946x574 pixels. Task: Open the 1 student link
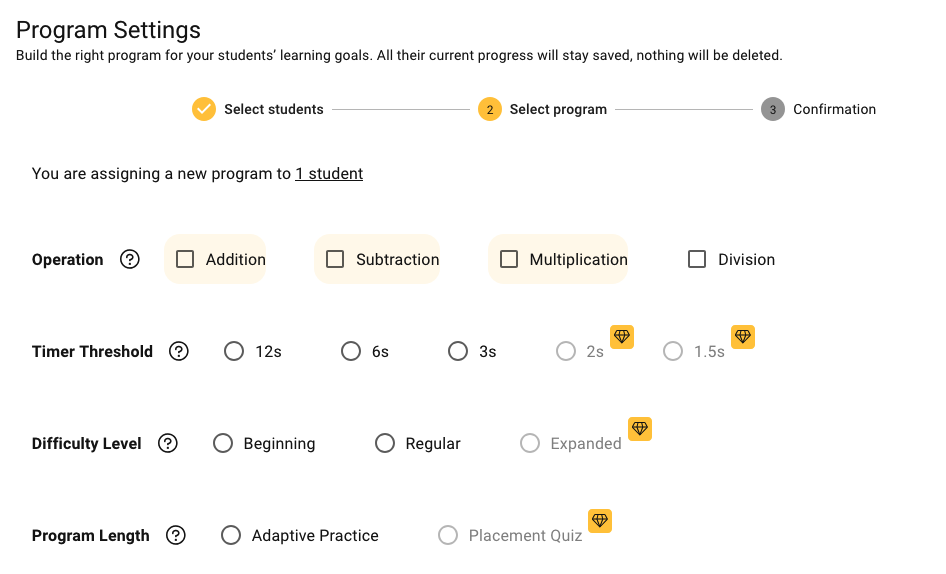(x=329, y=174)
